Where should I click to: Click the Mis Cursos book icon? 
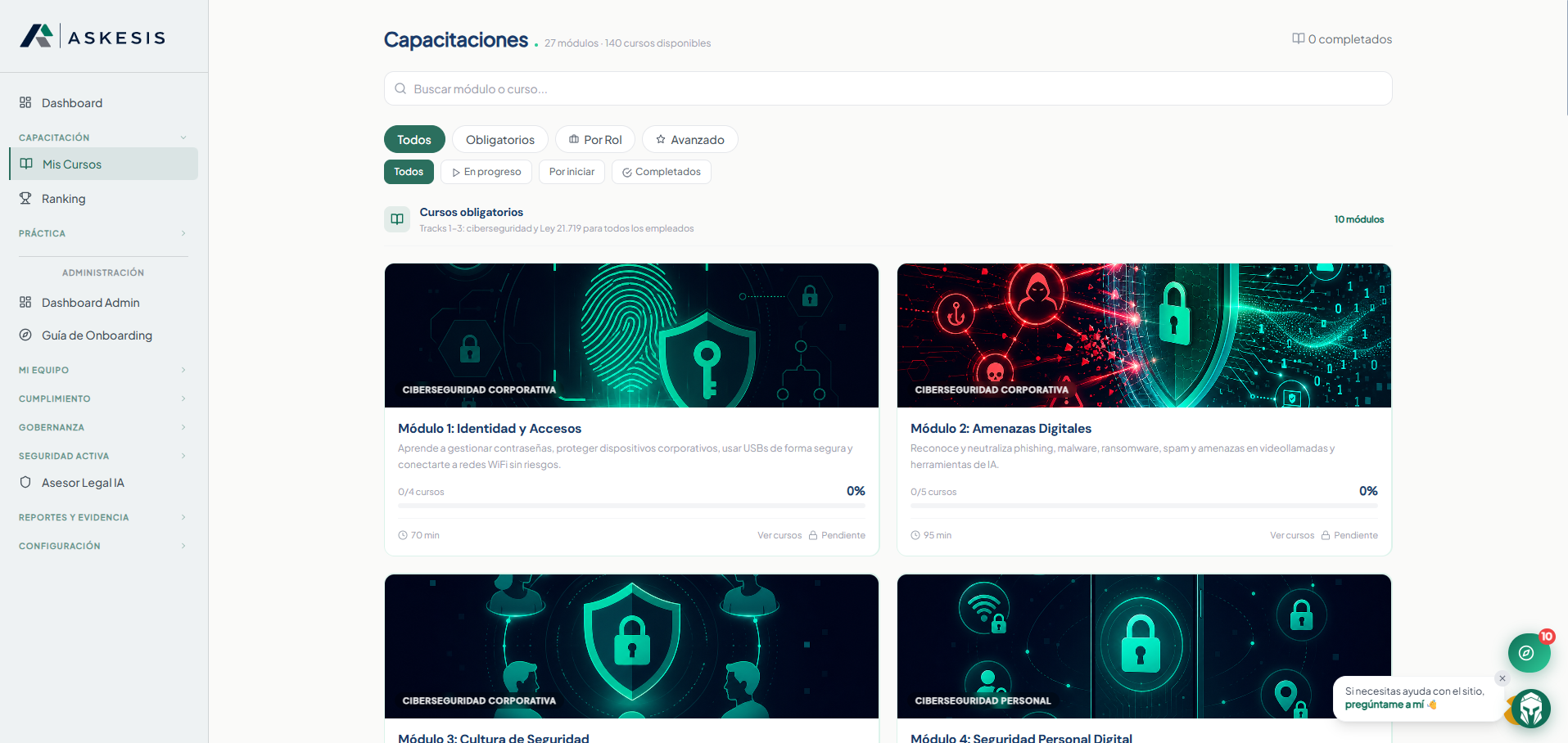coord(26,164)
